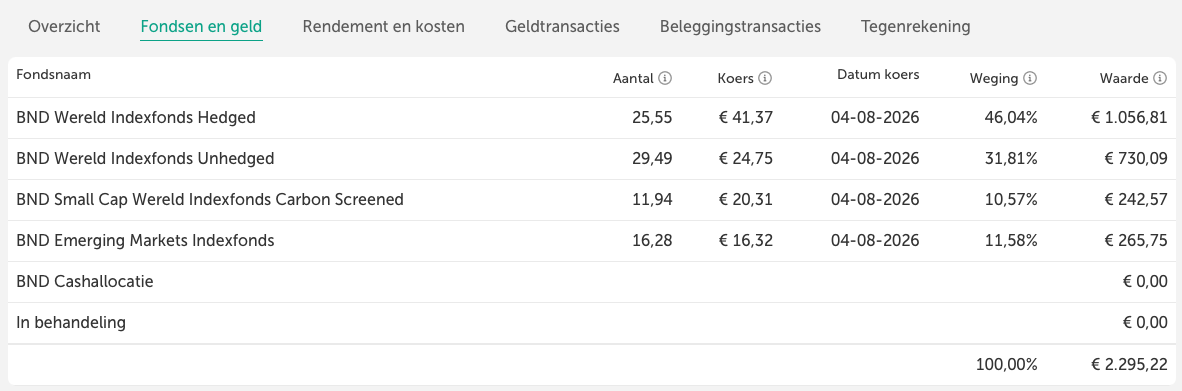The width and height of the screenshot is (1182, 391).
Task: Click the € 1.056,81 value in the Hedged row
Action: point(1129,118)
